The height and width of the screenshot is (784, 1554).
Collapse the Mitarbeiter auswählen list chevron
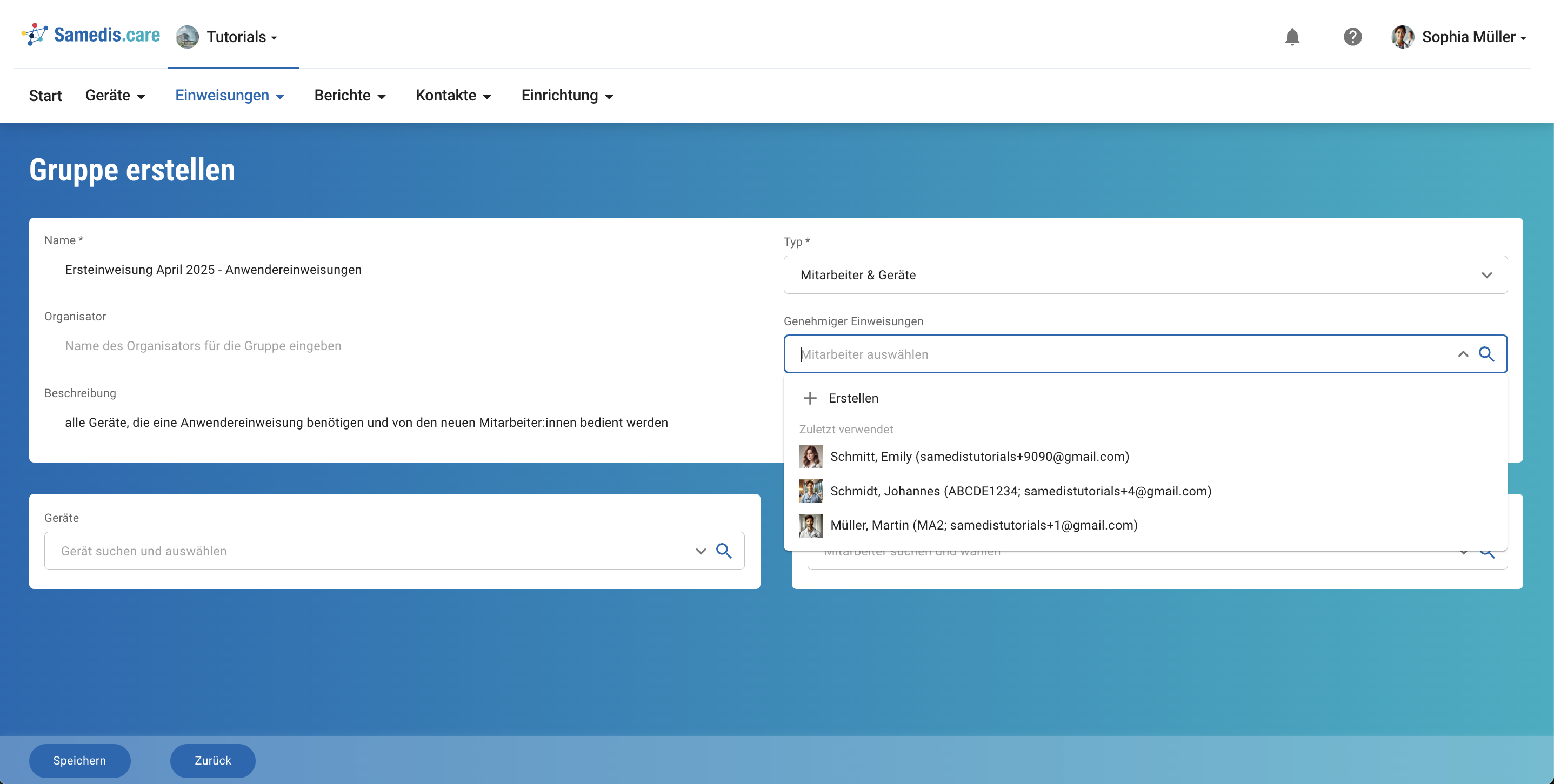click(x=1463, y=354)
